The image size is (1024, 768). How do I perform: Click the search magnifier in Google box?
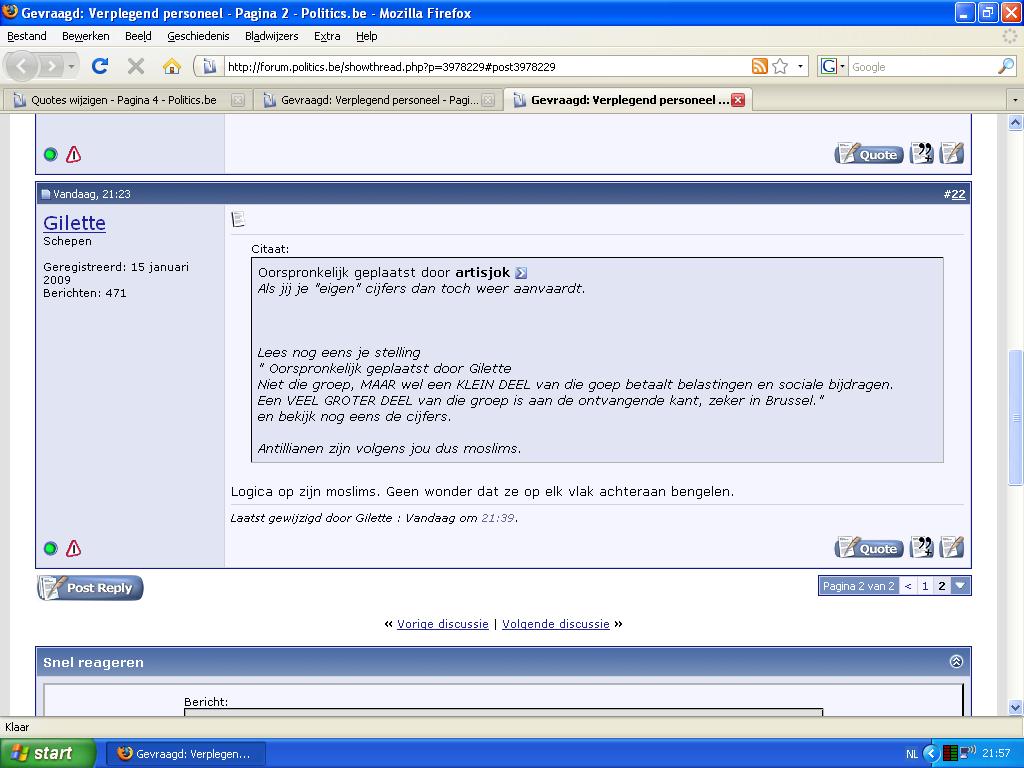[1005, 67]
